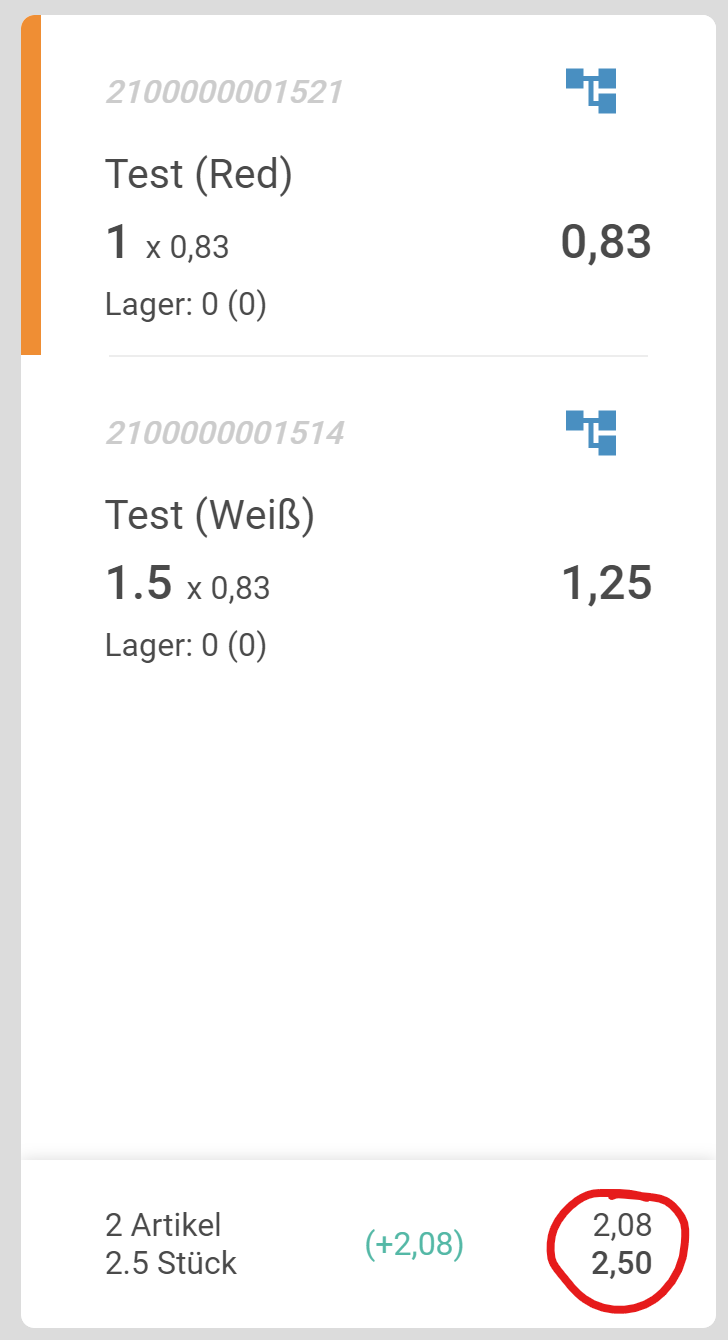Edit quantity 1.5 of Test (Weiß)
Image resolution: width=728 pixels, height=1340 pixels.
point(139,584)
